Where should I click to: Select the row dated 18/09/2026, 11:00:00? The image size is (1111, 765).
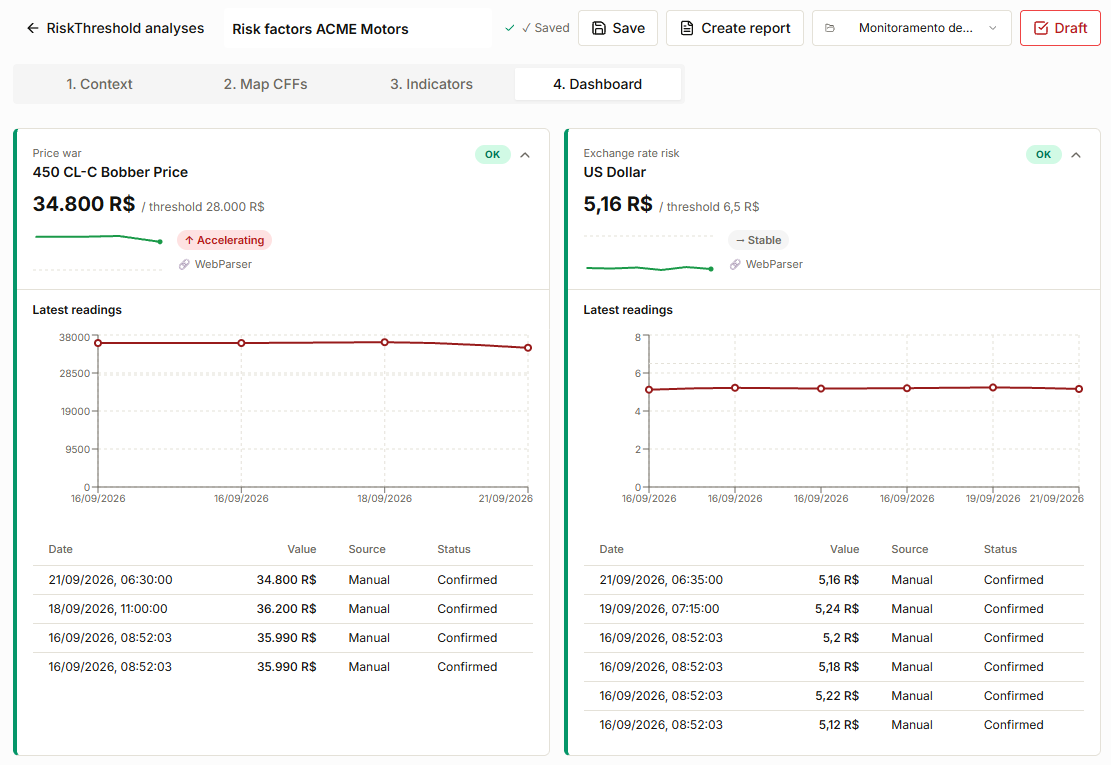(x=283, y=609)
